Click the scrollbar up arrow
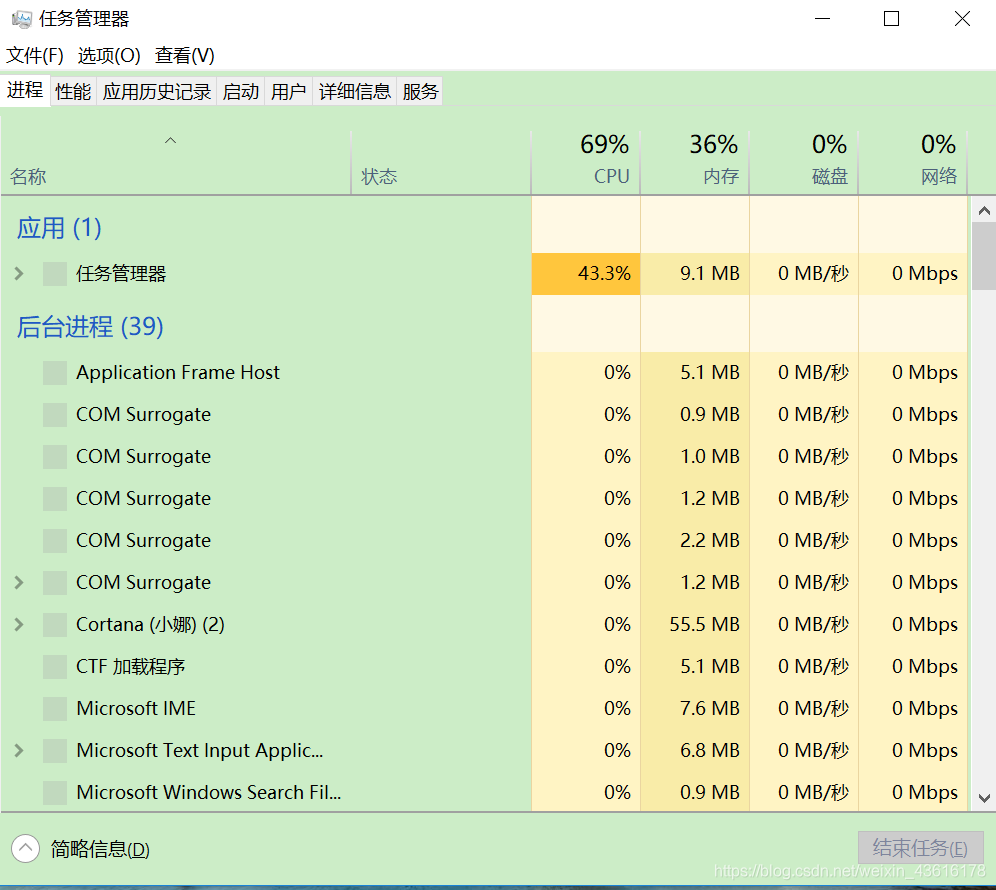 (x=984, y=210)
